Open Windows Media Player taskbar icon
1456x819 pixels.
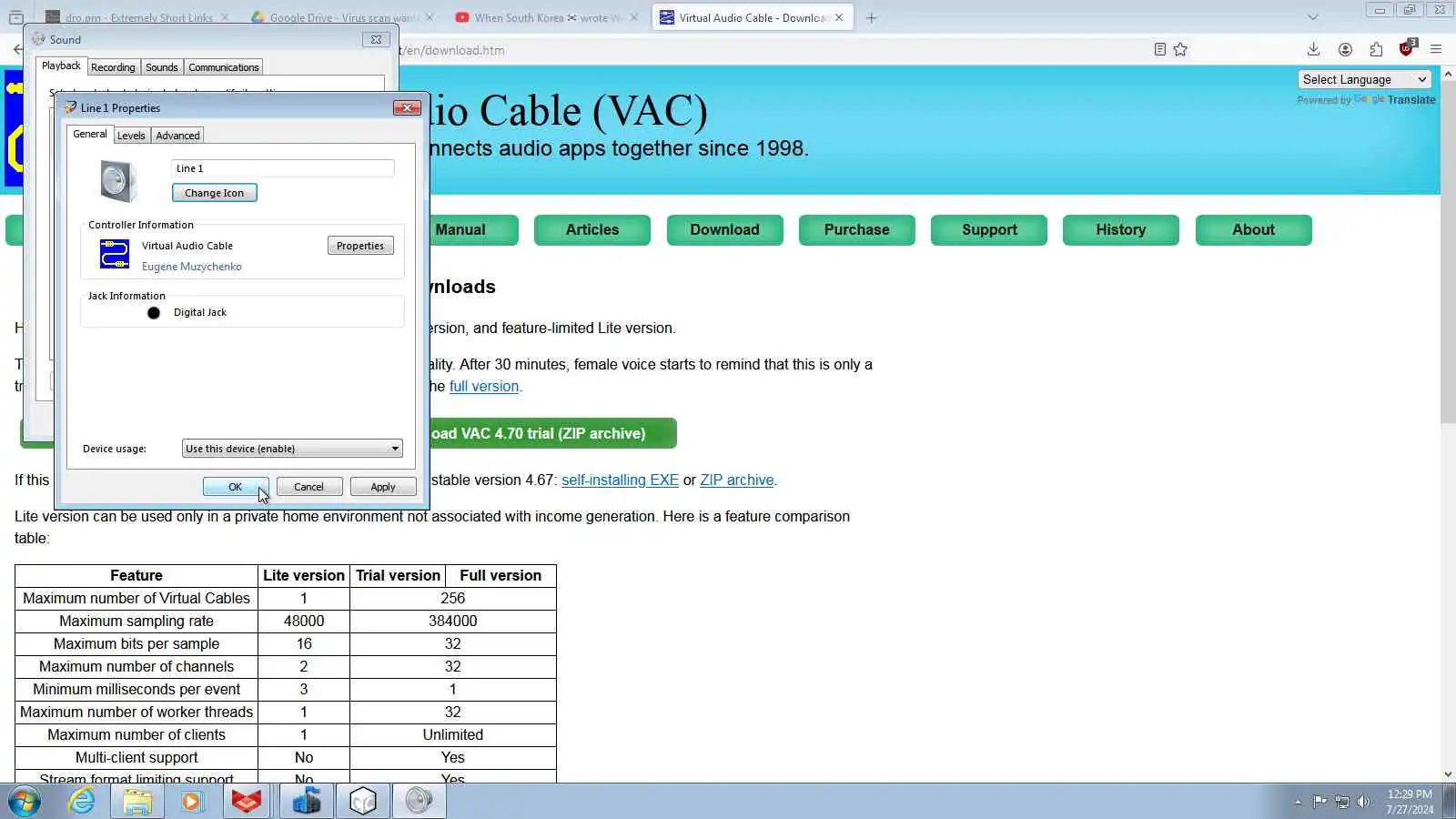pyautogui.click(x=191, y=802)
